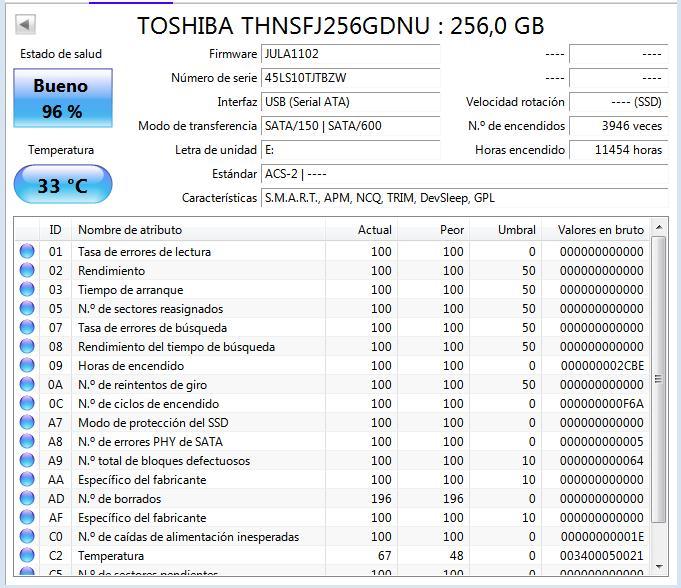
Task: Click status circle for ciclos de encendido
Action: [x=27, y=403]
